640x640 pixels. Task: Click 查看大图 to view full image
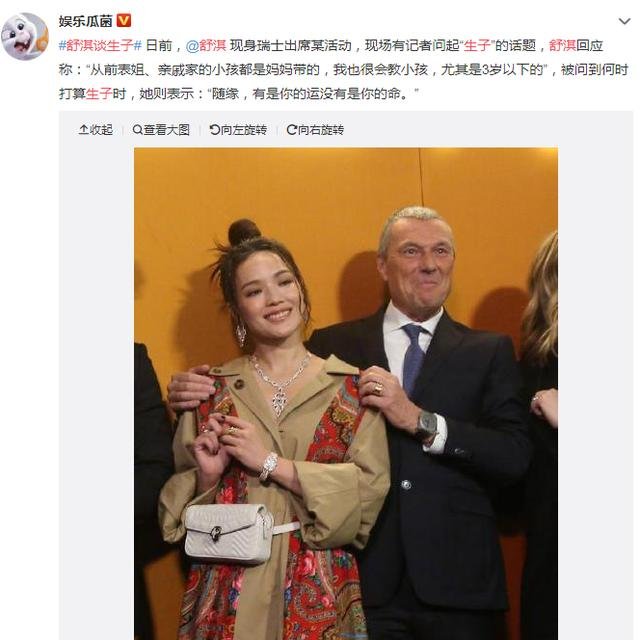161,130
